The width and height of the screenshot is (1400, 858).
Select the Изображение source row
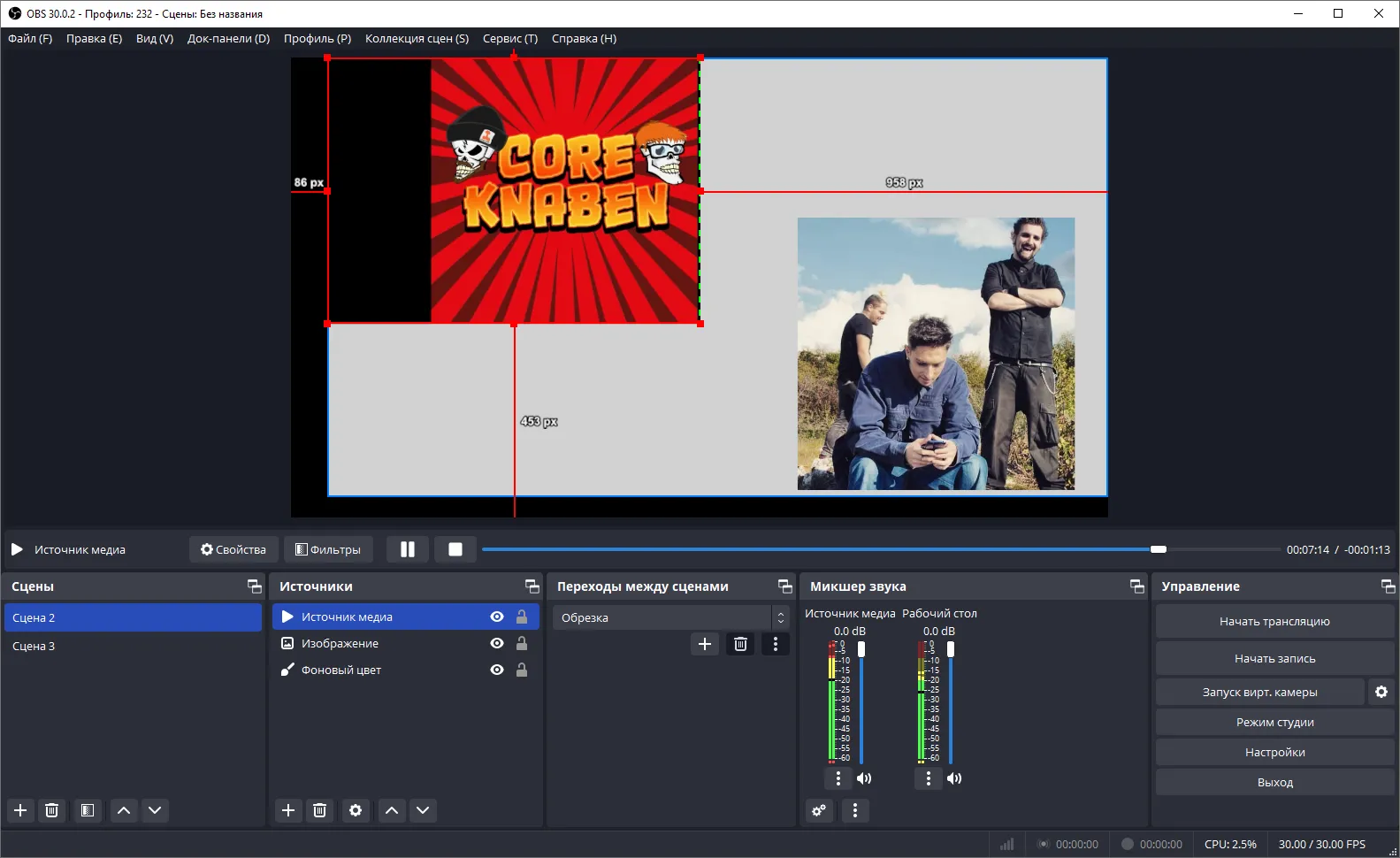coord(405,643)
